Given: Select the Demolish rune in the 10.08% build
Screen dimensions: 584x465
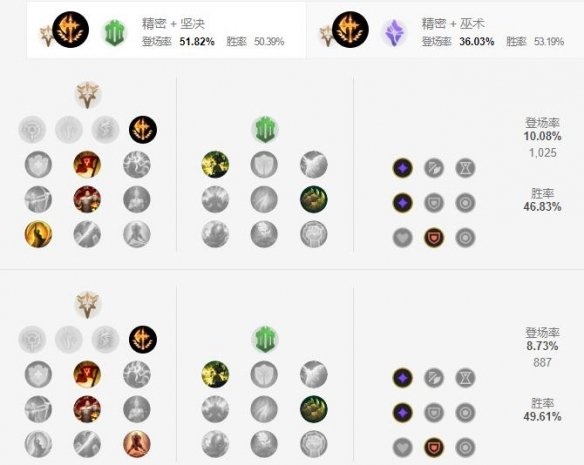Looking at the screenshot, I should point(215,164).
